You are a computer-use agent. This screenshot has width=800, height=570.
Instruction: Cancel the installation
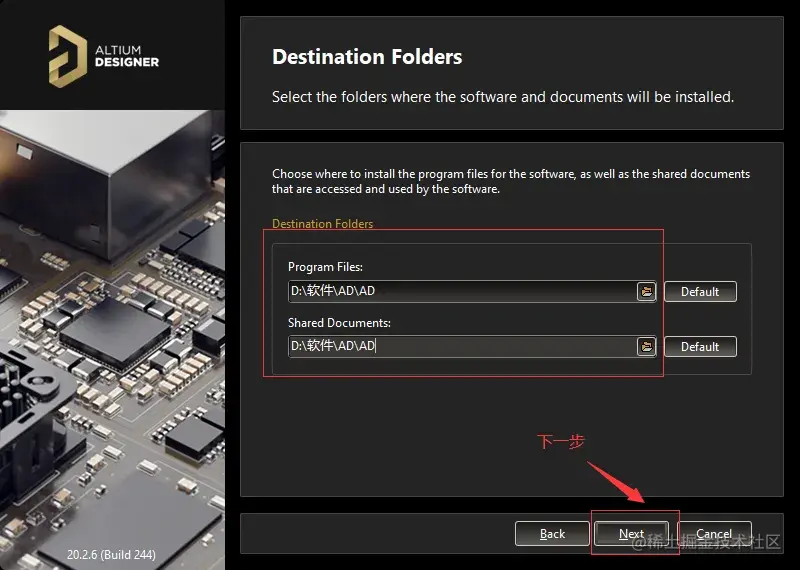click(714, 534)
